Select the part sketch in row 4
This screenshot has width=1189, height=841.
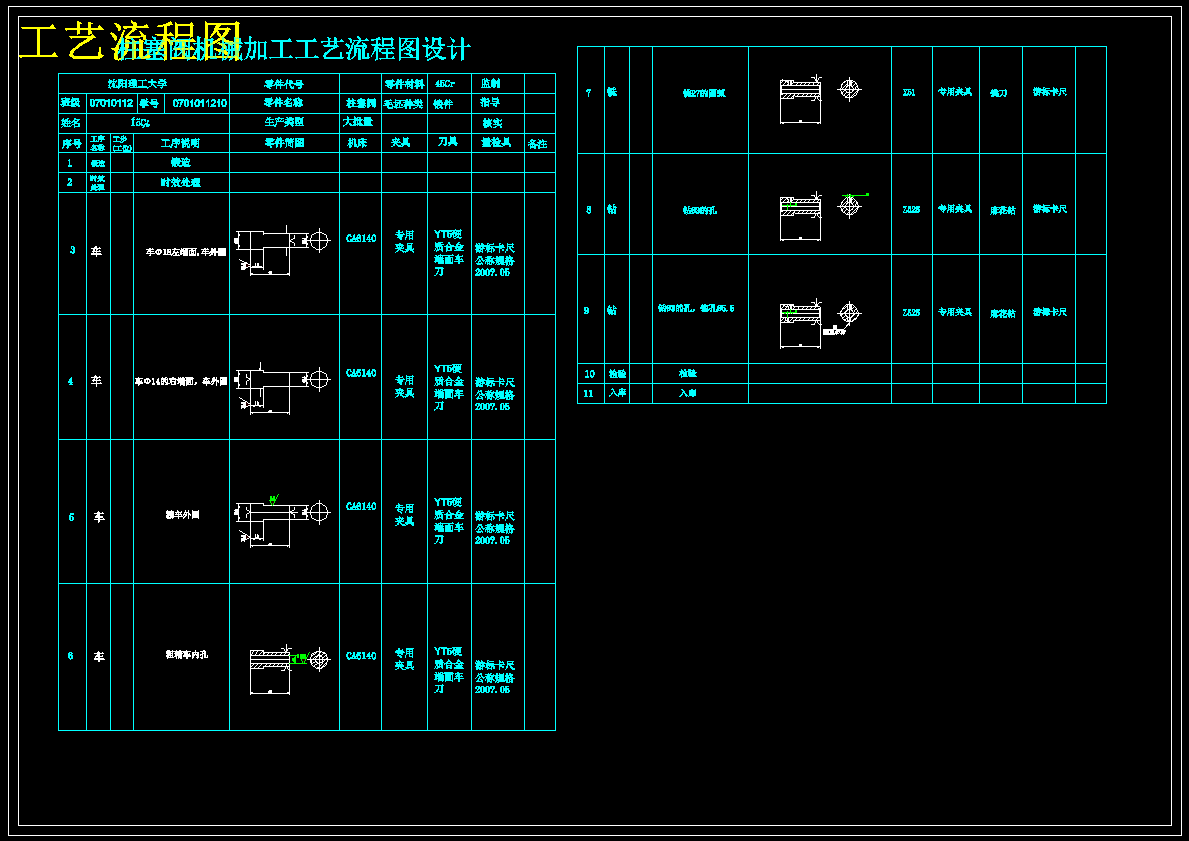coord(282,388)
